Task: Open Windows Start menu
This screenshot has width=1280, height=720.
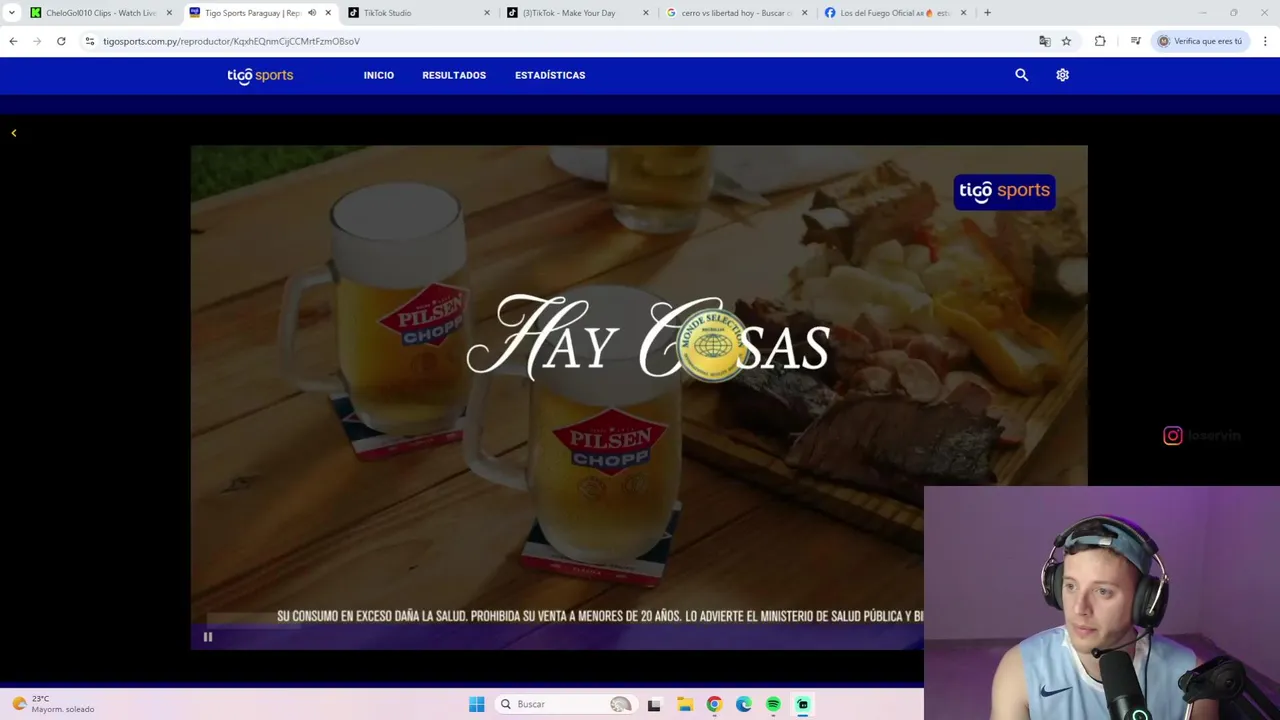Action: tap(477, 704)
